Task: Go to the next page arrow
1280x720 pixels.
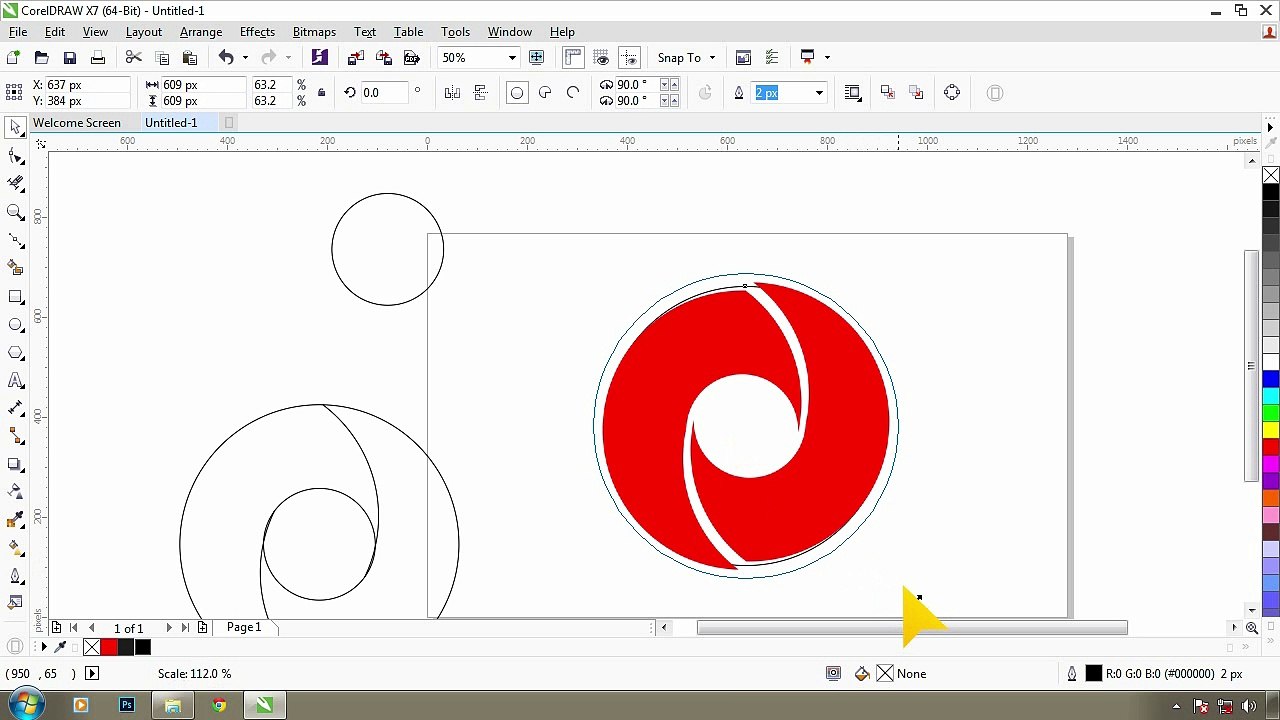Action: tap(168, 628)
